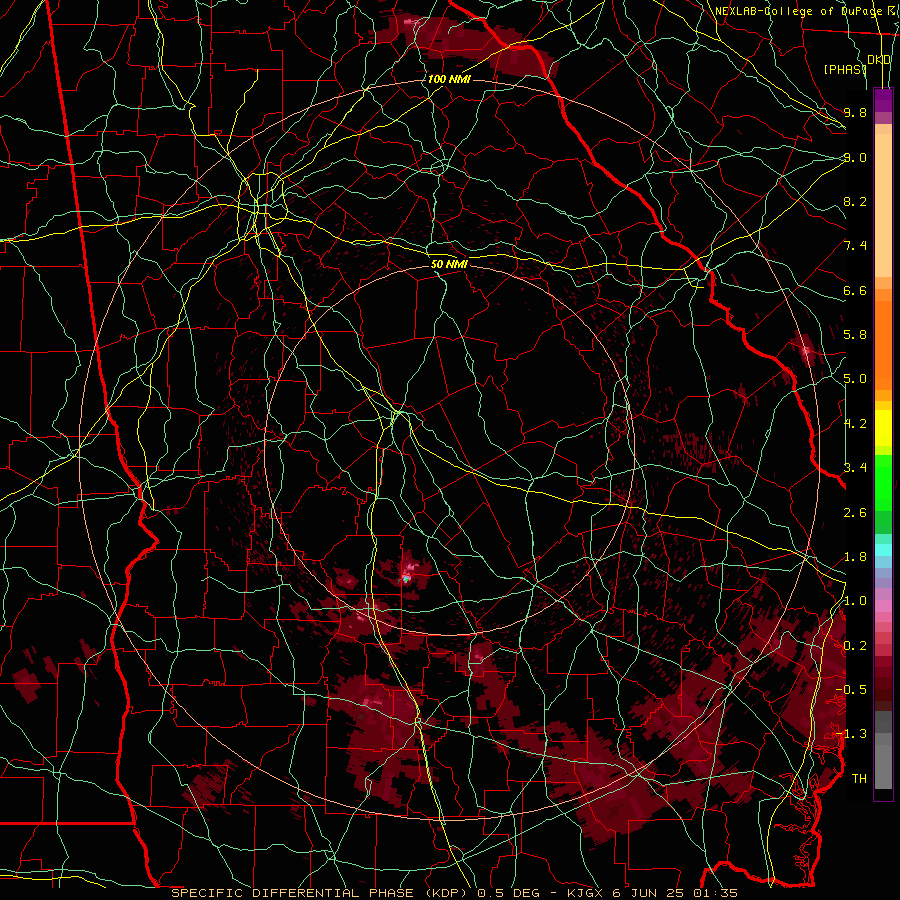
Task: Click "SPECIFIC DIFFERENTIAL PHASE" in the caption
Action: click(x=292, y=893)
